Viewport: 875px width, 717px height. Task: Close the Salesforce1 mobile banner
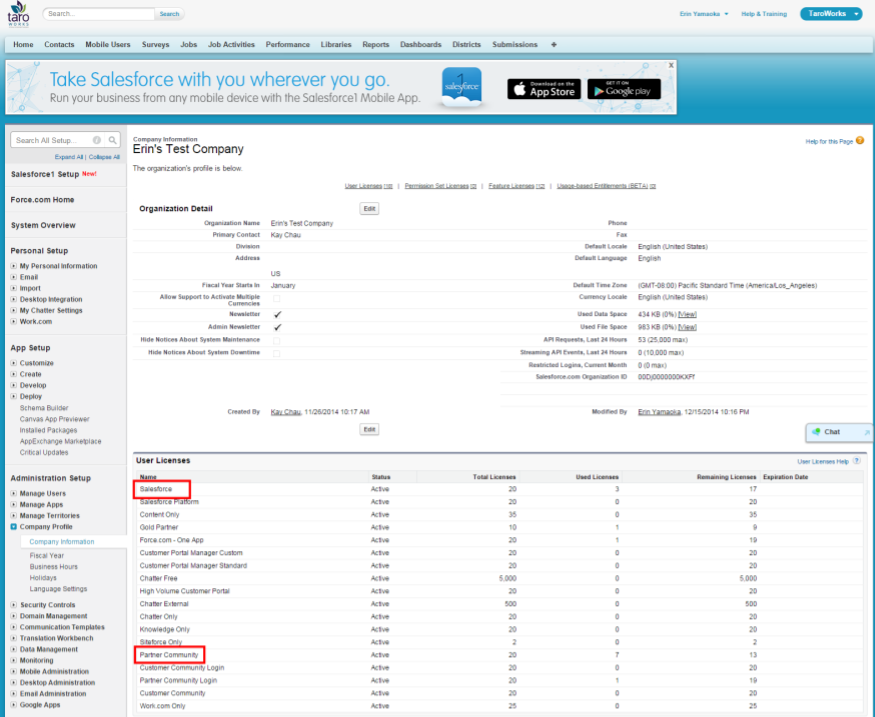pos(671,65)
